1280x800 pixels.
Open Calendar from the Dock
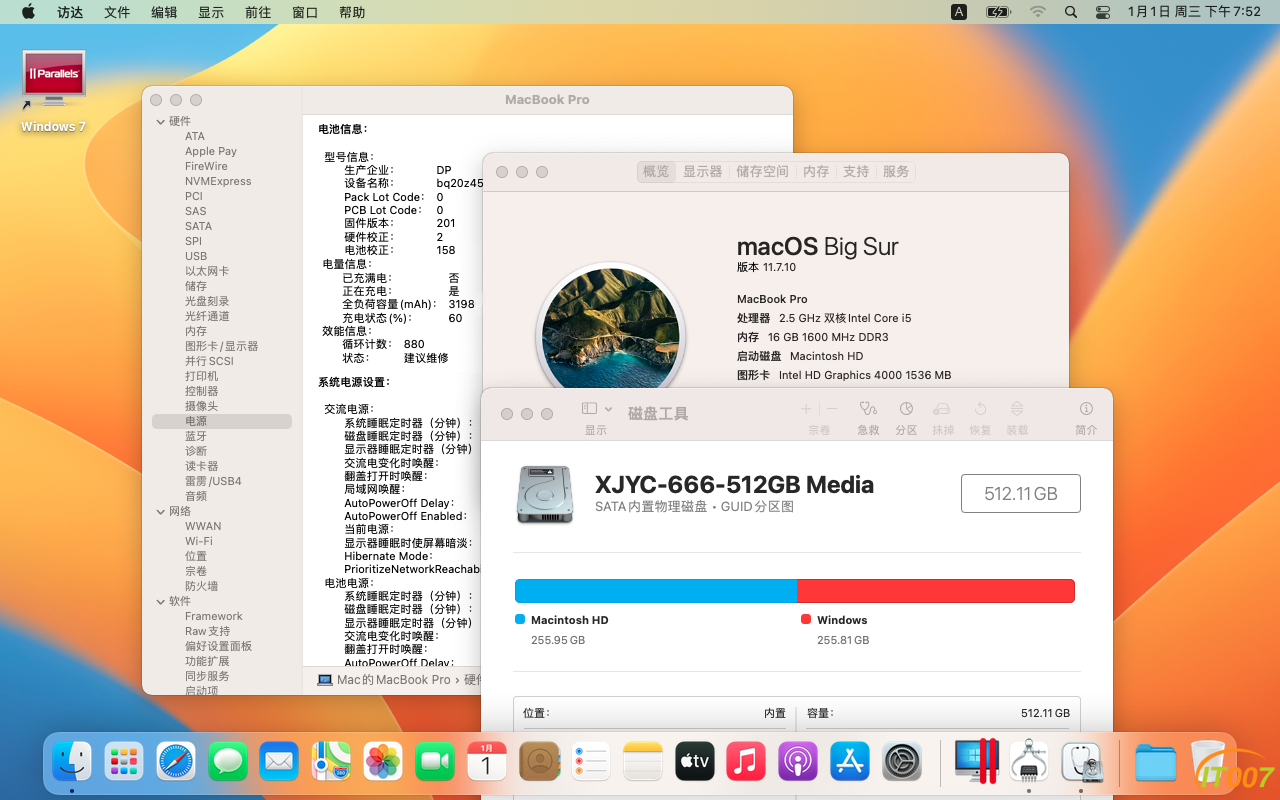pyautogui.click(x=487, y=762)
